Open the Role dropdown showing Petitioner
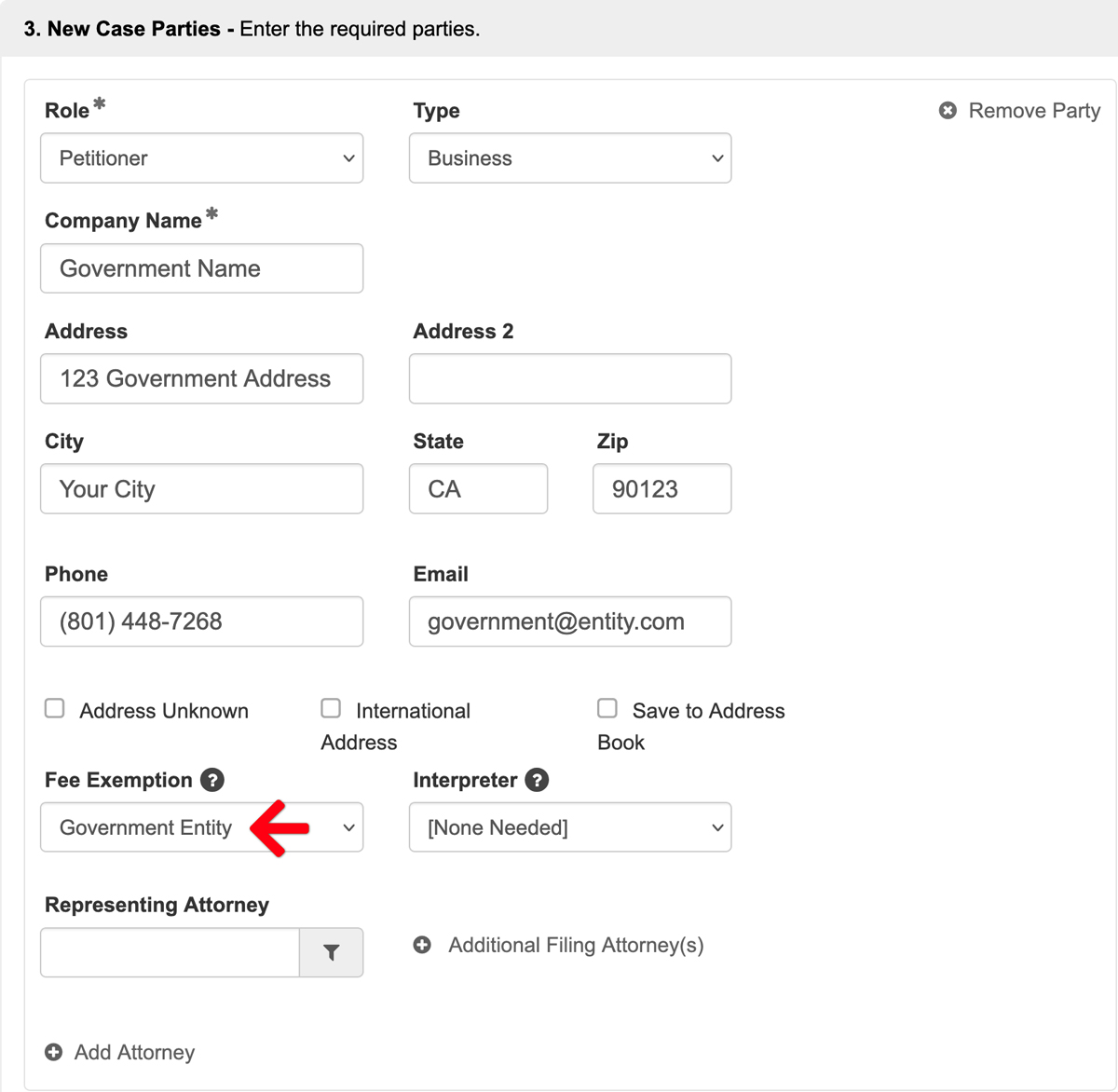 (201, 158)
